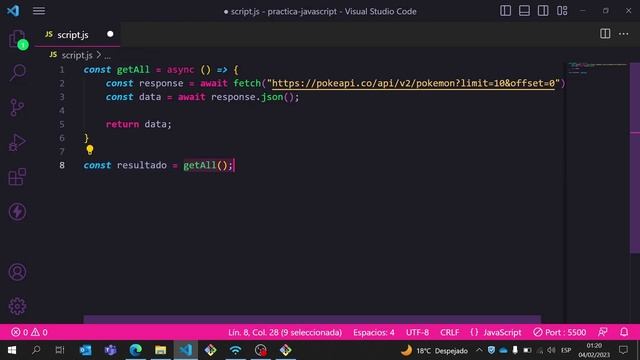
Task: Toggle bottom panel layout button
Action: click(x=524, y=11)
